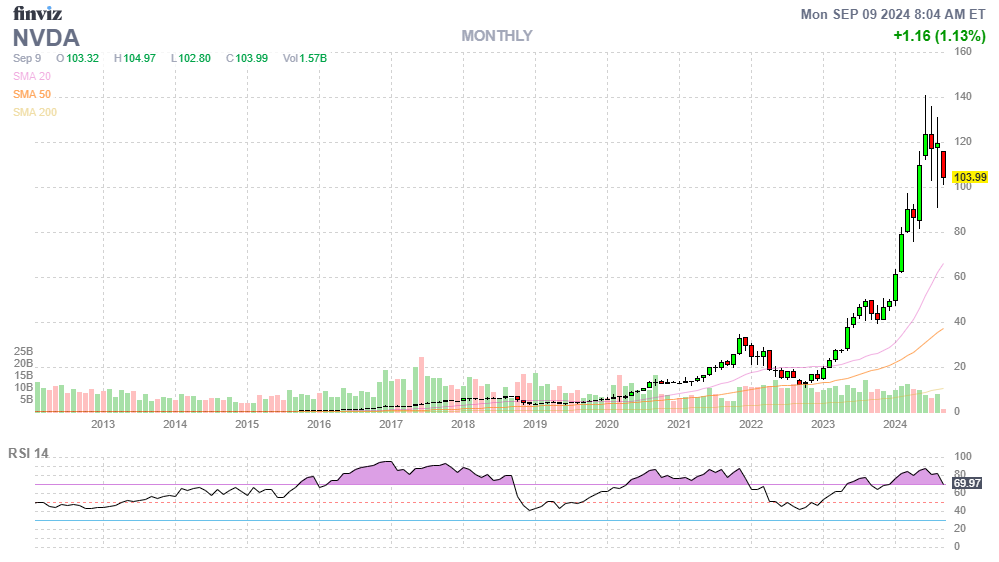Click the open price O 103.32

[x=77, y=59]
